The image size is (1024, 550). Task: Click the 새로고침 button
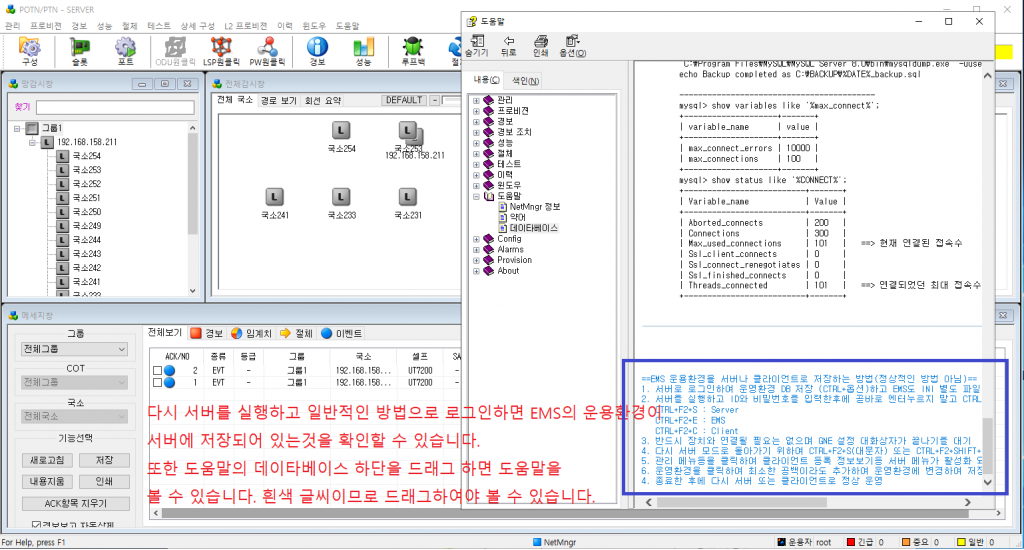coord(47,460)
